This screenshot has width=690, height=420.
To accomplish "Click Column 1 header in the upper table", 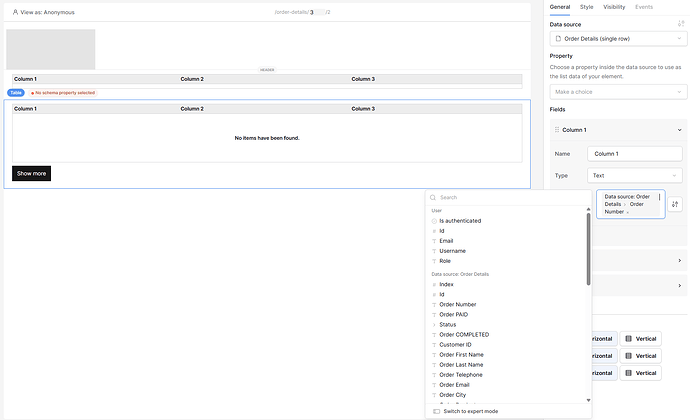I will tap(25, 79).
